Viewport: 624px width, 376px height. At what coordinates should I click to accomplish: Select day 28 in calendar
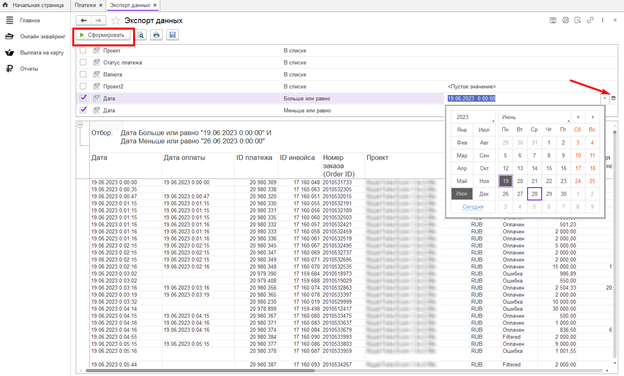(534, 194)
